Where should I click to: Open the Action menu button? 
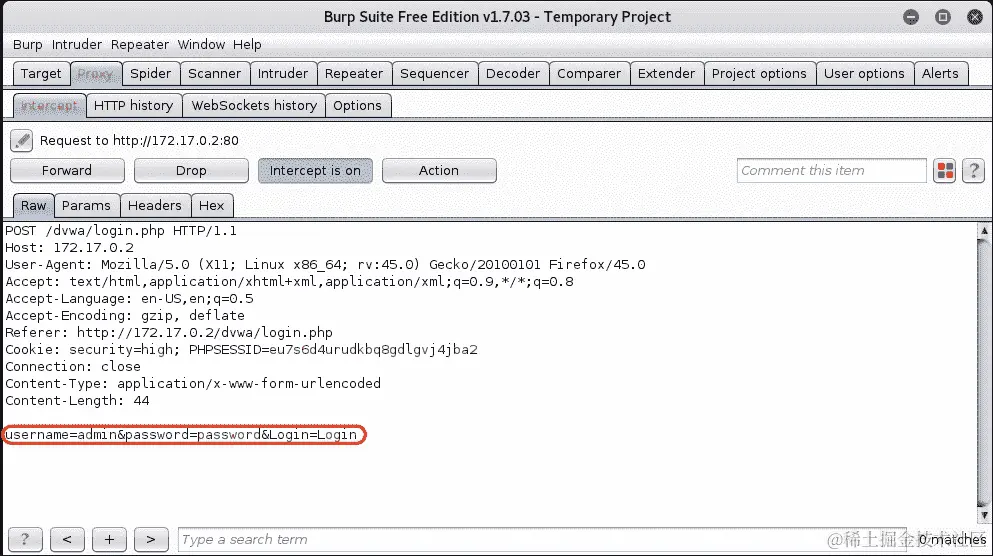[439, 171]
